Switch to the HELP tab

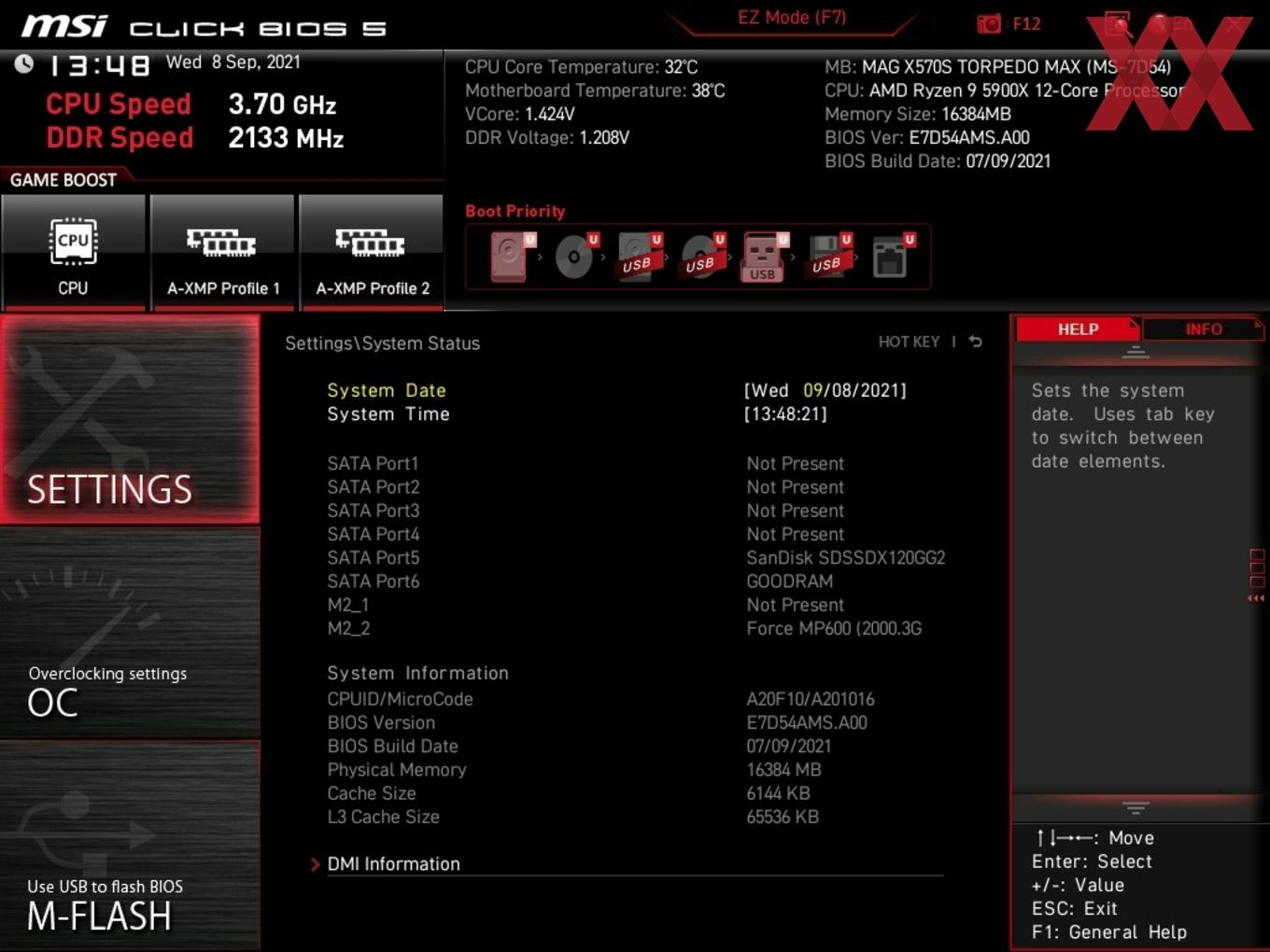pos(1078,329)
